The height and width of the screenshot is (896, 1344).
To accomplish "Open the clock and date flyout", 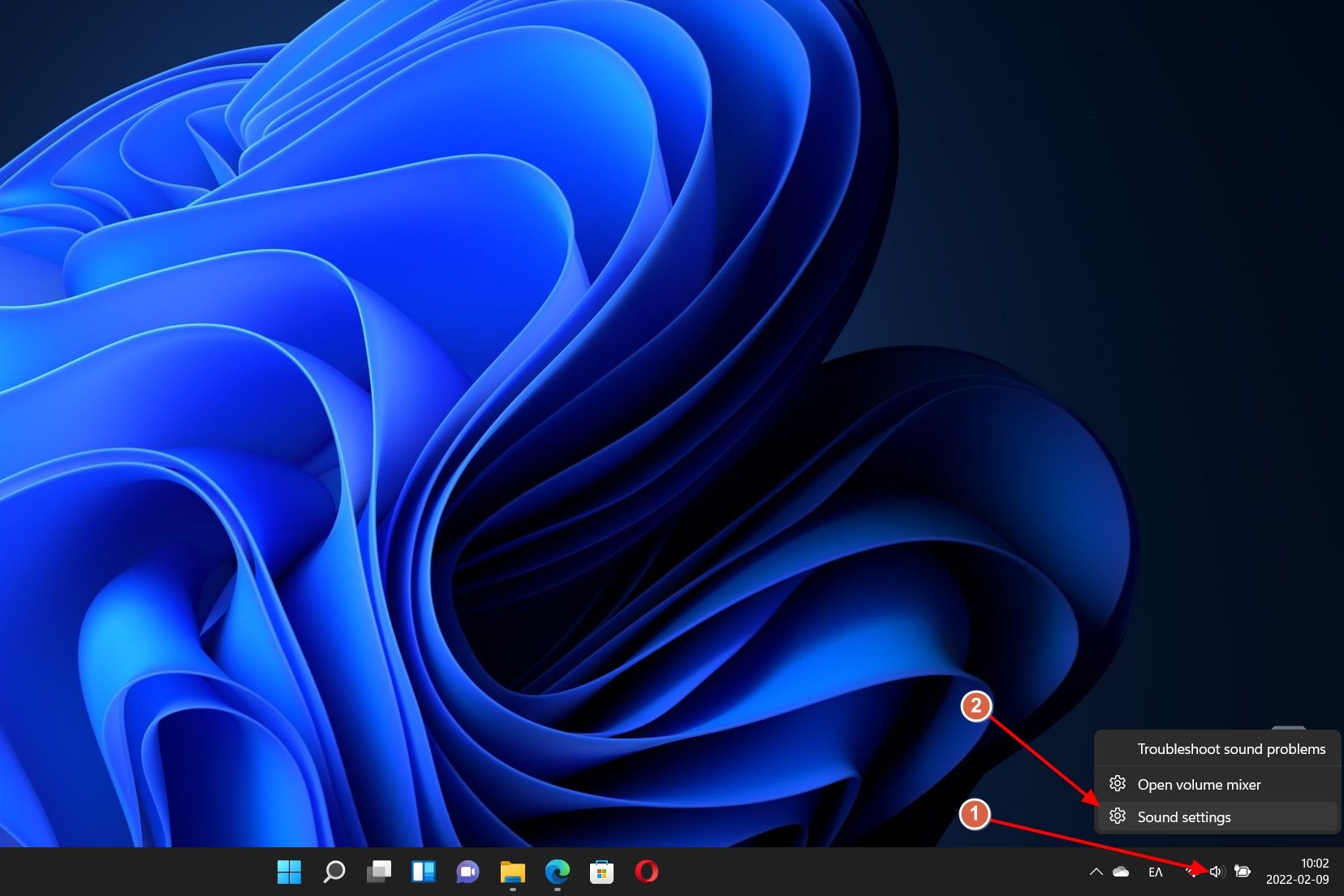I will pyautogui.click(x=1297, y=872).
